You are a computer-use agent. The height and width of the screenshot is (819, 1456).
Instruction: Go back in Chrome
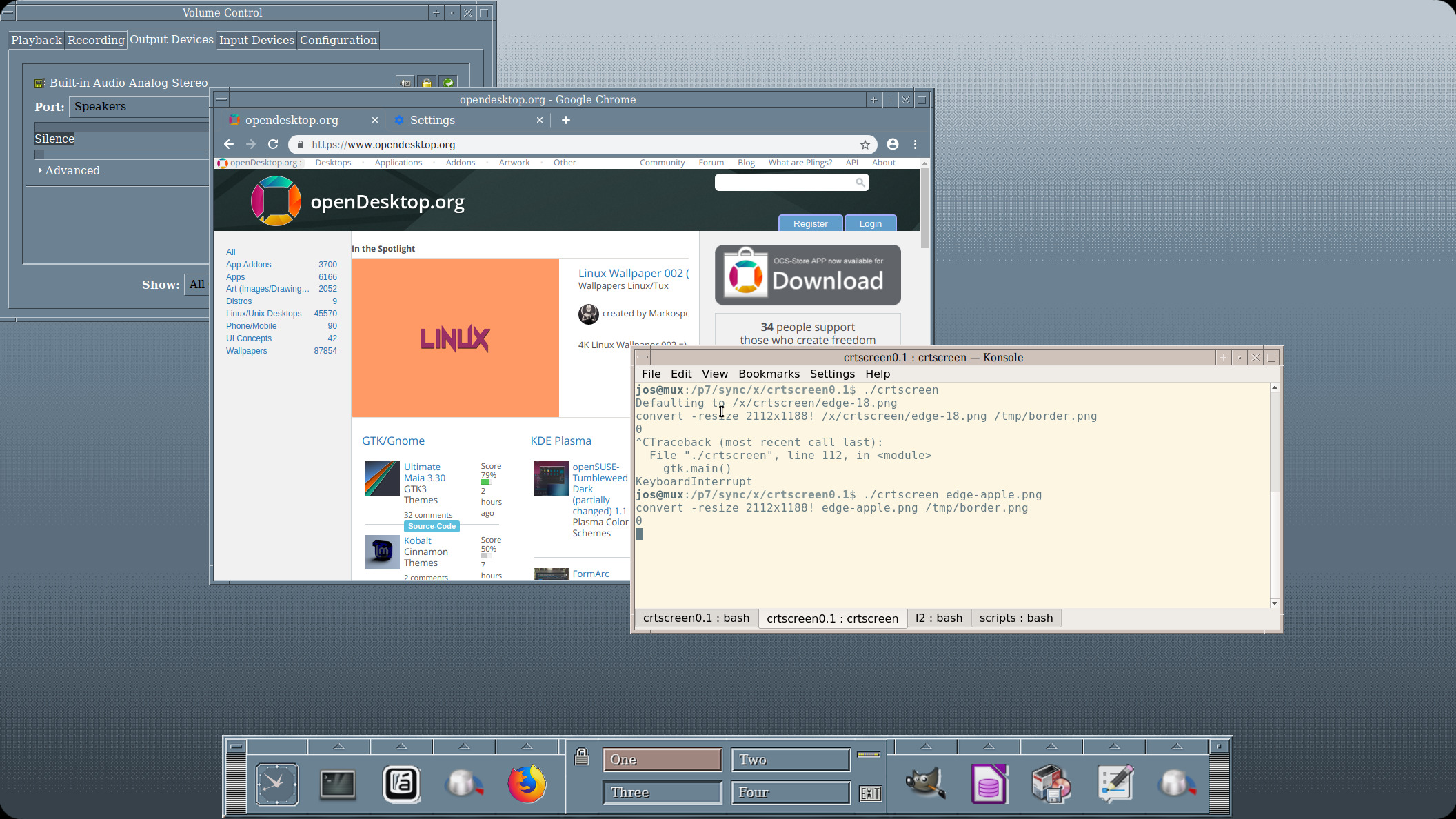(x=229, y=144)
